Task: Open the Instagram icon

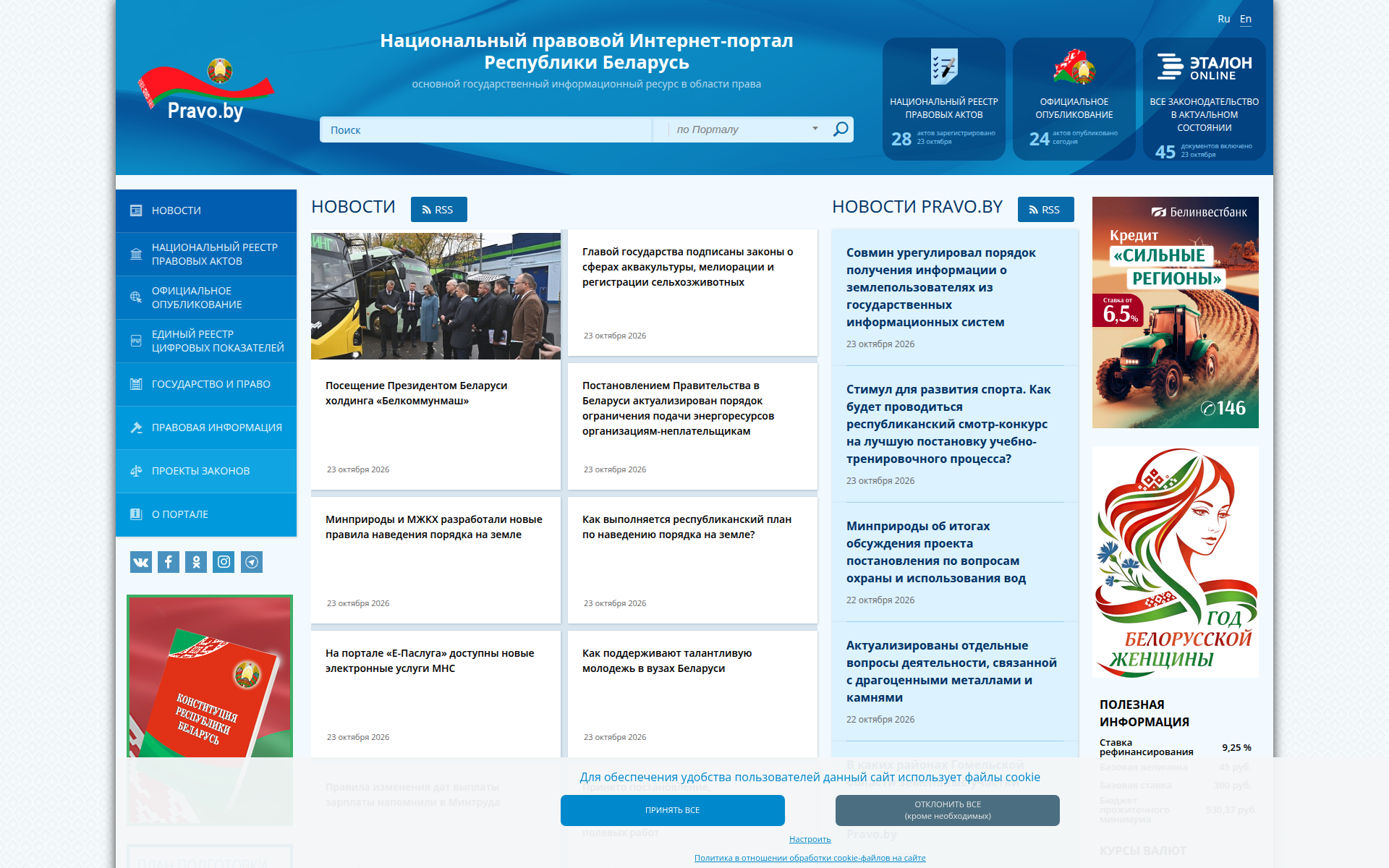Action: pos(224,562)
